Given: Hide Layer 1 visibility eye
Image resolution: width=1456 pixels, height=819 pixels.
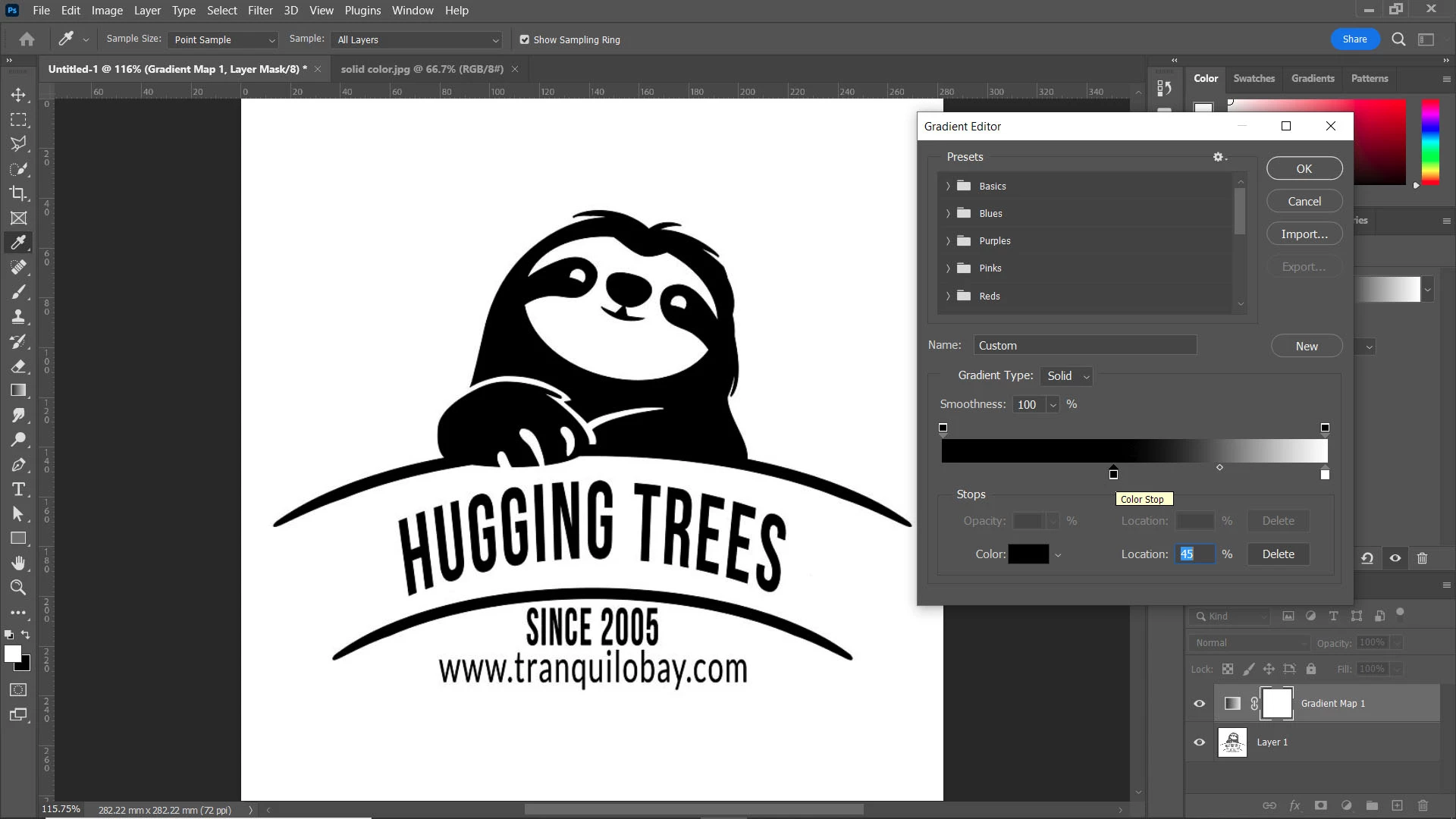Looking at the screenshot, I should click(x=1200, y=742).
